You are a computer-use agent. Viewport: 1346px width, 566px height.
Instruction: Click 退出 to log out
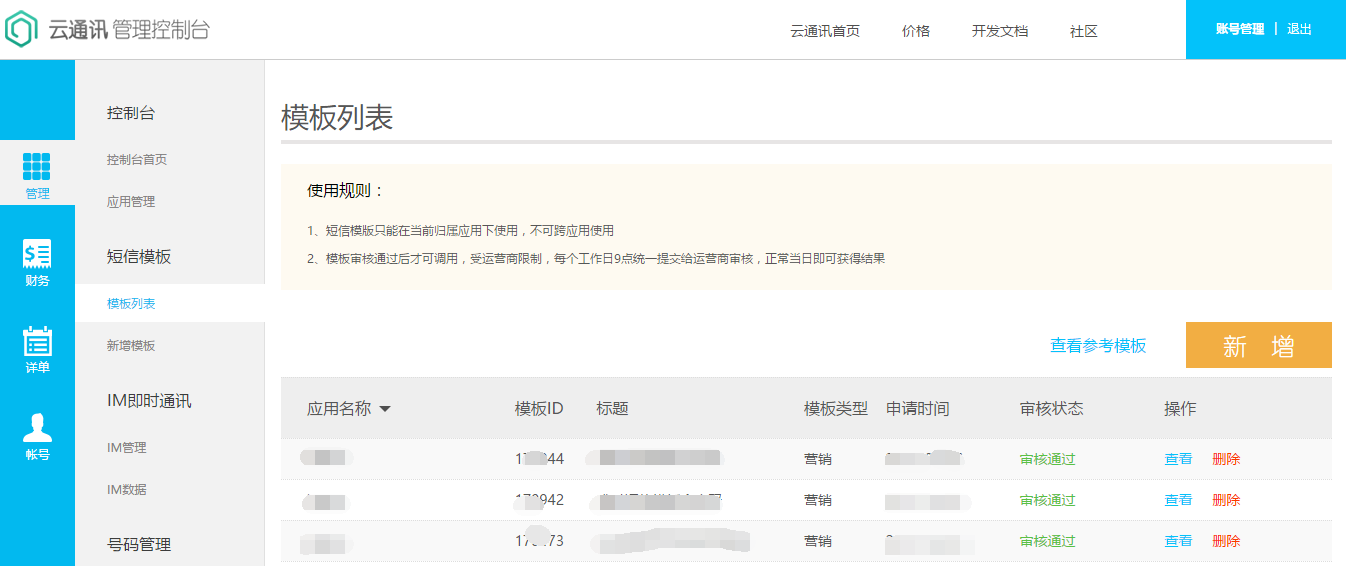pos(1300,29)
